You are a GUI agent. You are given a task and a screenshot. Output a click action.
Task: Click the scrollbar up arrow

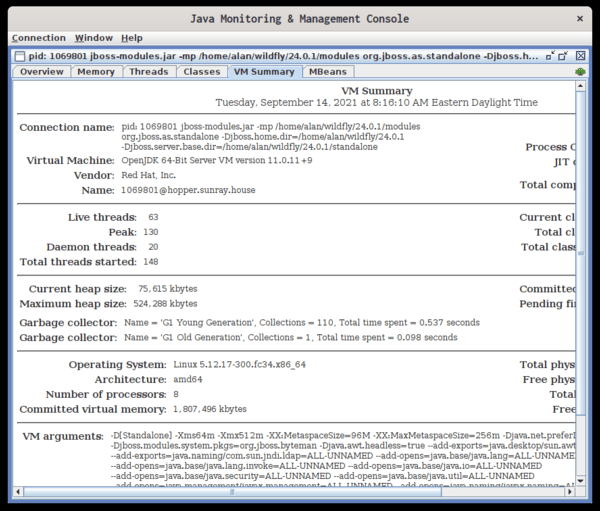tap(579, 87)
